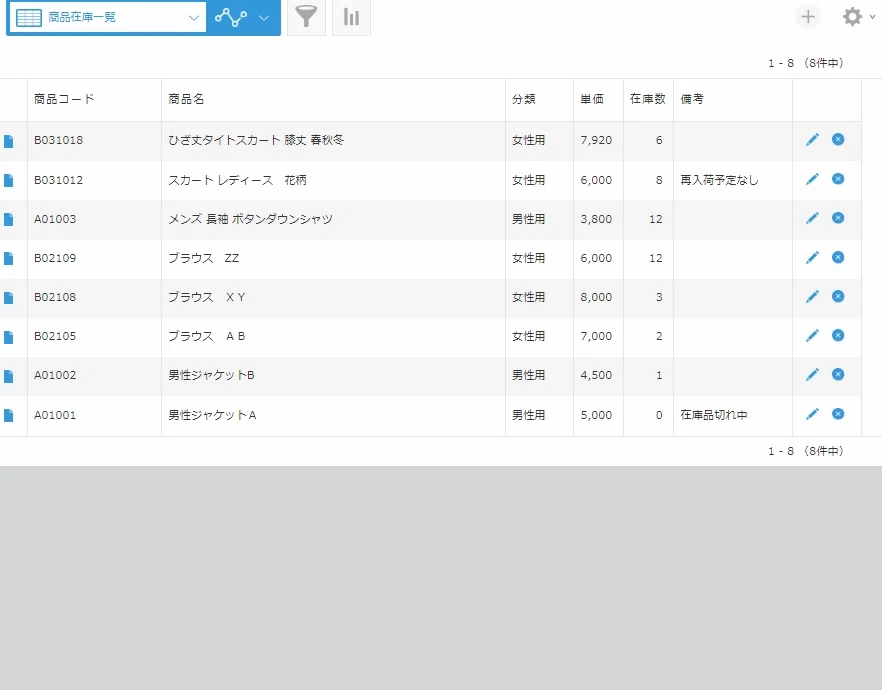Delete the B031018 record
This screenshot has height=690, width=882.
click(838, 139)
